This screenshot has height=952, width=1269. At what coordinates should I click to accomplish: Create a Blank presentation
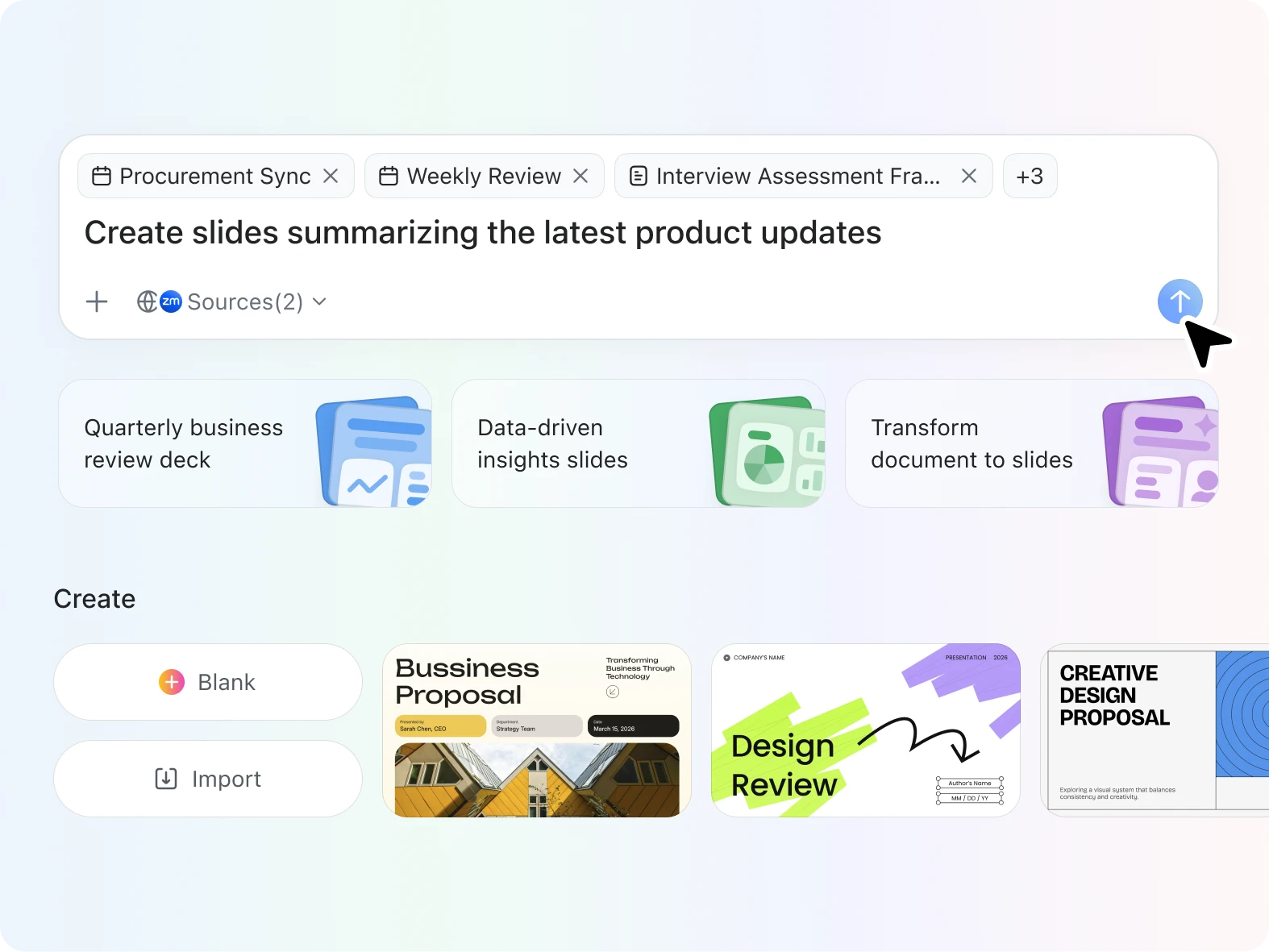tap(208, 682)
